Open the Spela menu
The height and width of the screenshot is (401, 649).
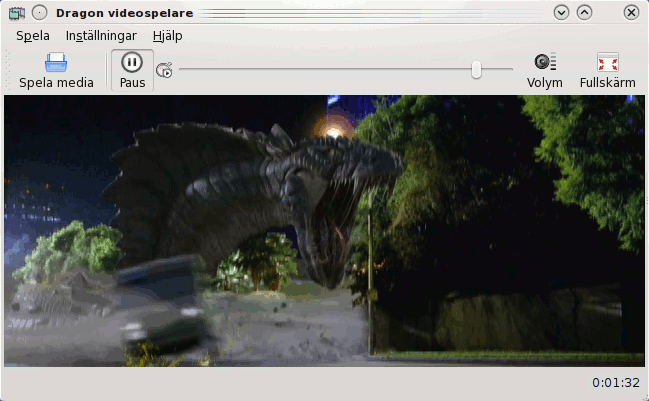(x=32, y=35)
